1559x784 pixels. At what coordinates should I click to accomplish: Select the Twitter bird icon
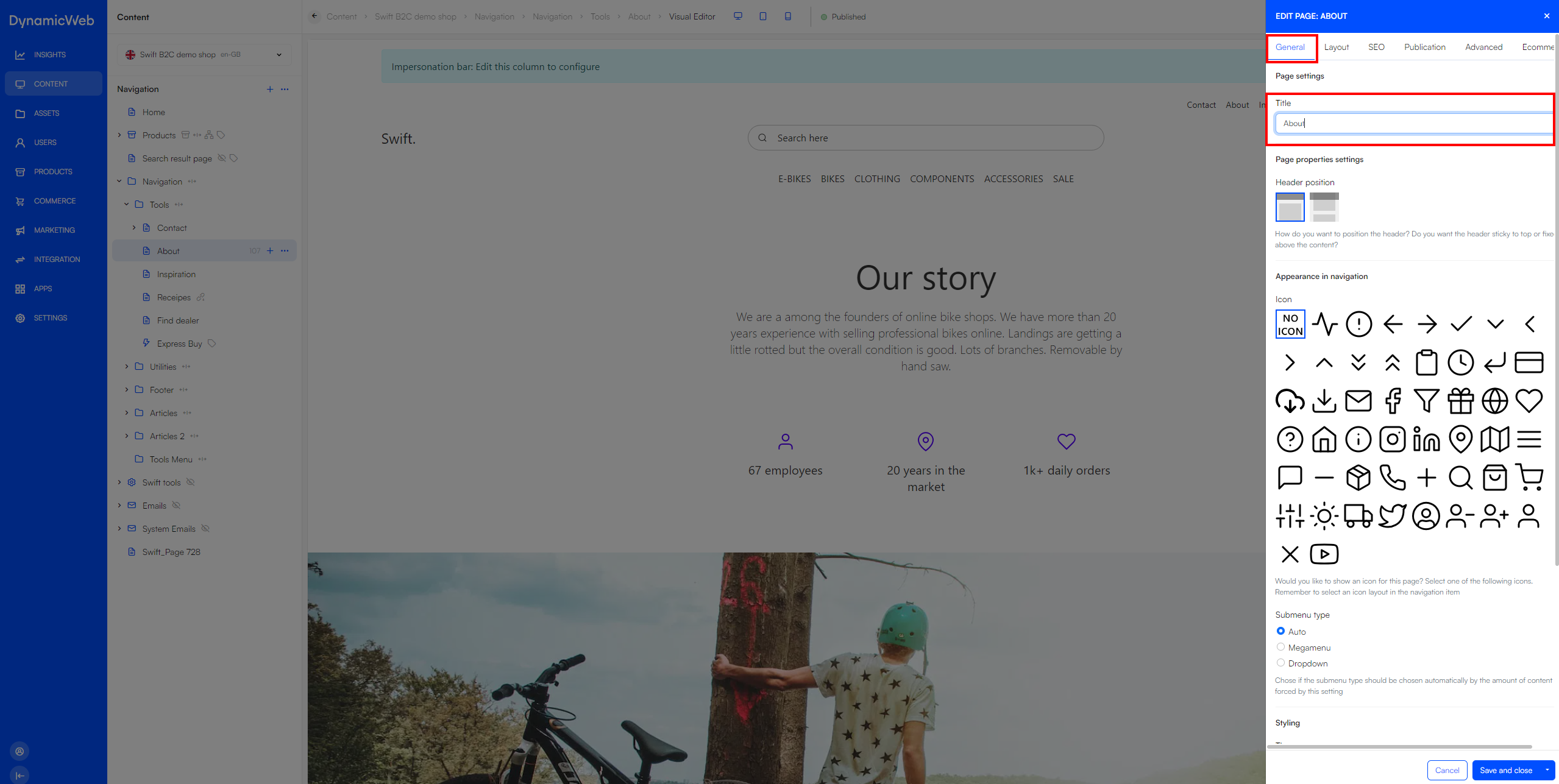(1392, 516)
